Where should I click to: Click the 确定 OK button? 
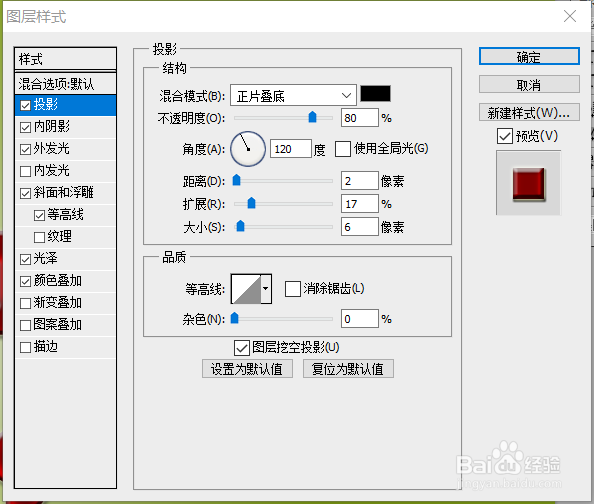[x=529, y=56]
